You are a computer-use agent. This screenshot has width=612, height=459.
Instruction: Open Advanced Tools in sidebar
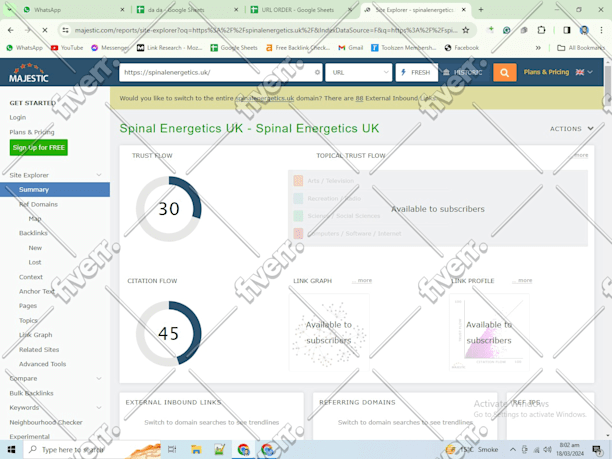click(x=42, y=364)
